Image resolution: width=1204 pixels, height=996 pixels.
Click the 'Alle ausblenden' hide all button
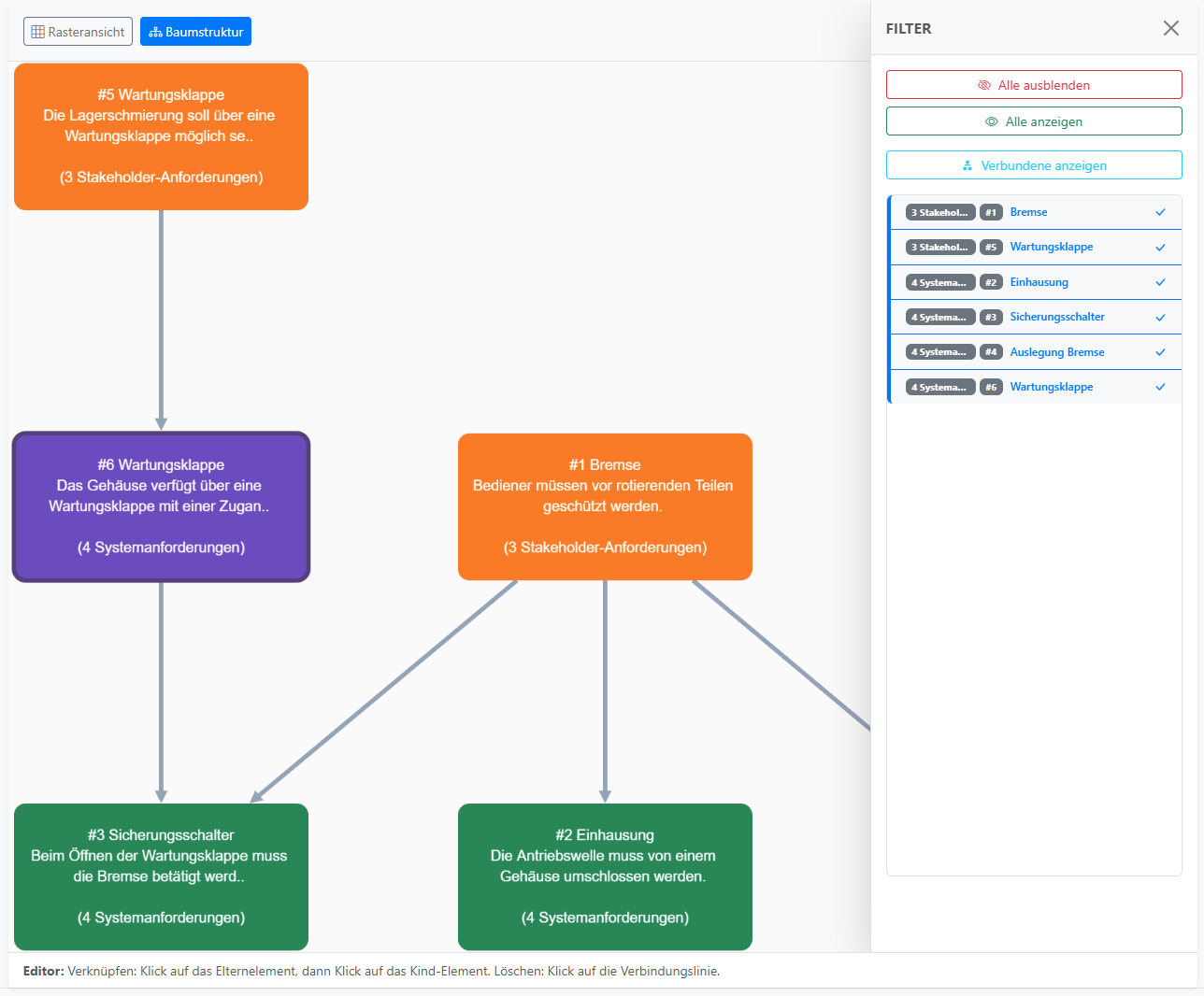1034,85
